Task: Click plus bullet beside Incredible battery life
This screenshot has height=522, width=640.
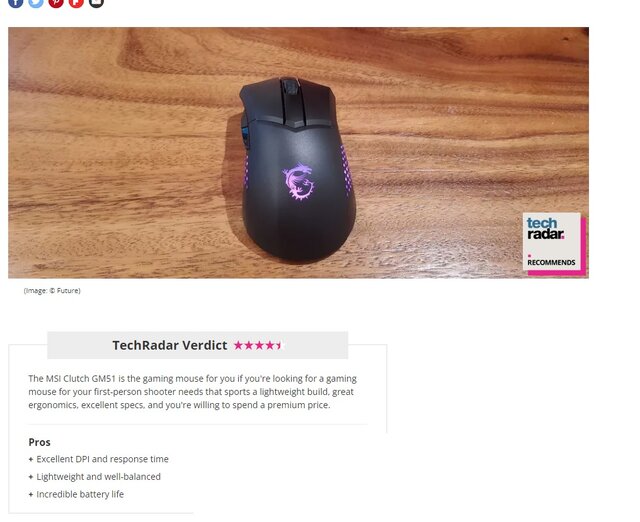Action: (x=31, y=494)
